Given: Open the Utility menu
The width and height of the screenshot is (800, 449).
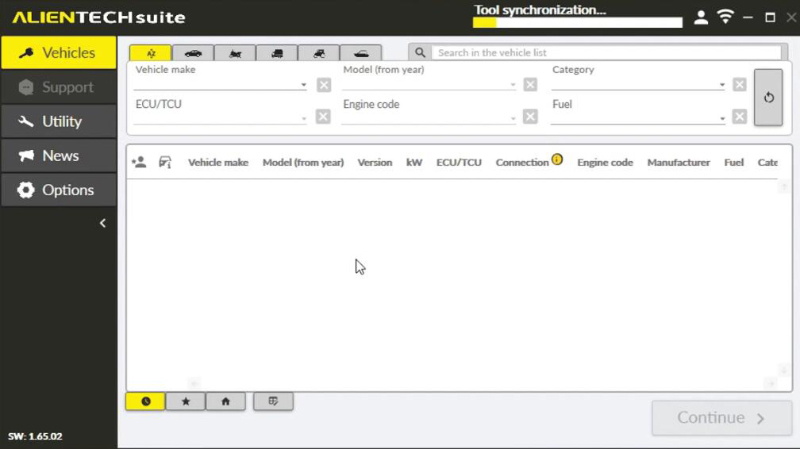Looking at the screenshot, I should pyautogui.click(x=59, y=121).
